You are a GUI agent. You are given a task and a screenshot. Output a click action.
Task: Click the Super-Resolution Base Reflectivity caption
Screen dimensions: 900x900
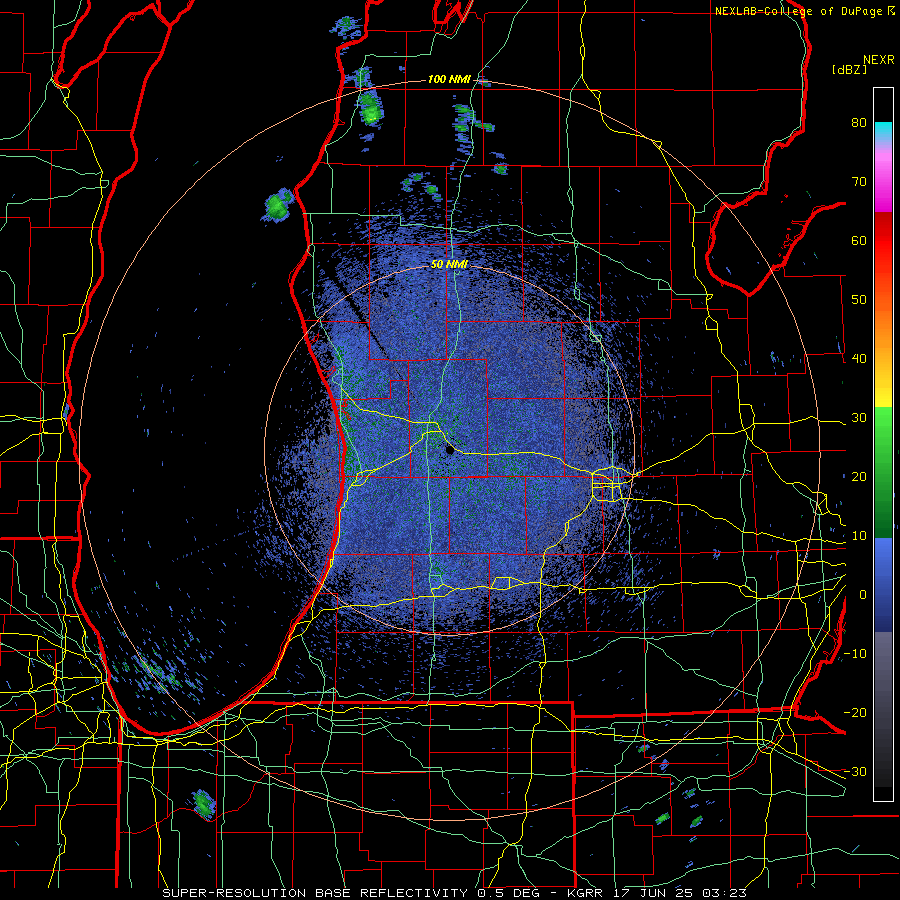[x=455, y=893]
